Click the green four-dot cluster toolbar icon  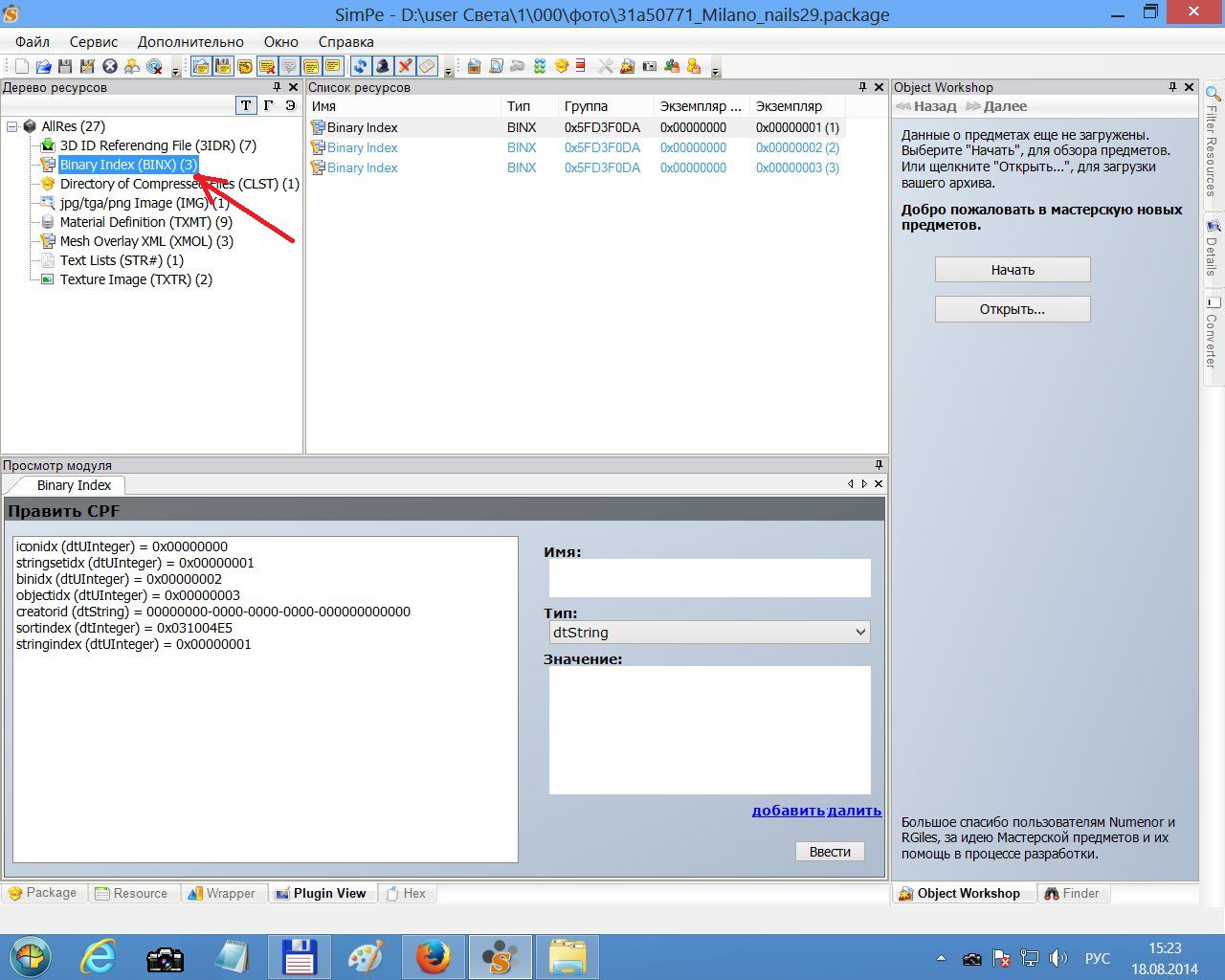click(540, 66)
